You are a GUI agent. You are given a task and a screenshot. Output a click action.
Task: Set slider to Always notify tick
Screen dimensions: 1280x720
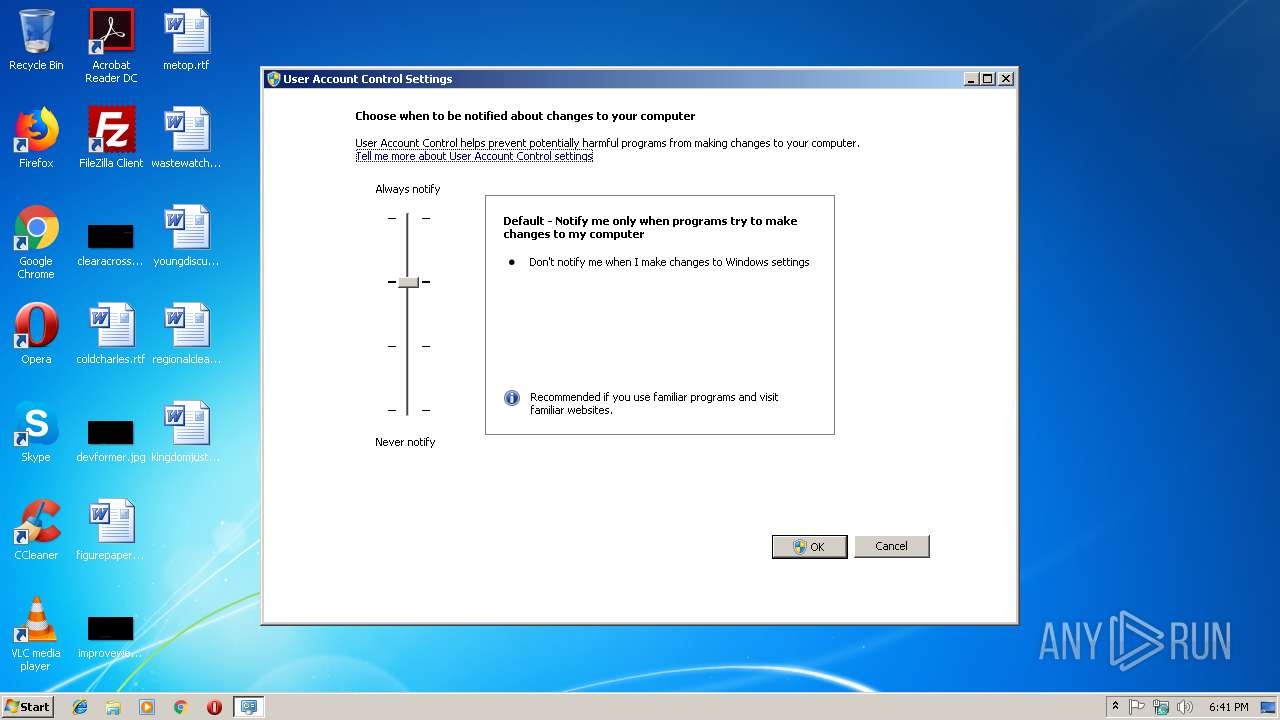pos(408,218)
